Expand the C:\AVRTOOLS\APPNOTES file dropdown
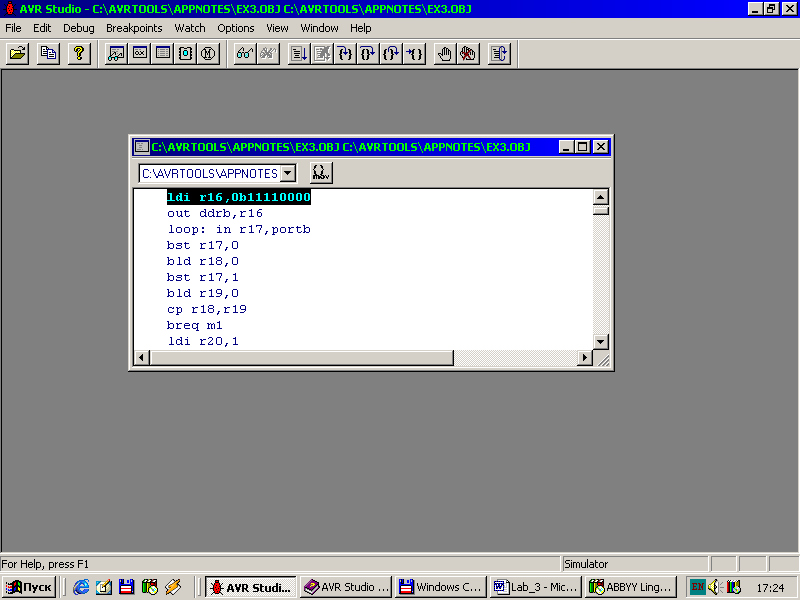Viewport: 800px width, 600px height. coord(288,173)
